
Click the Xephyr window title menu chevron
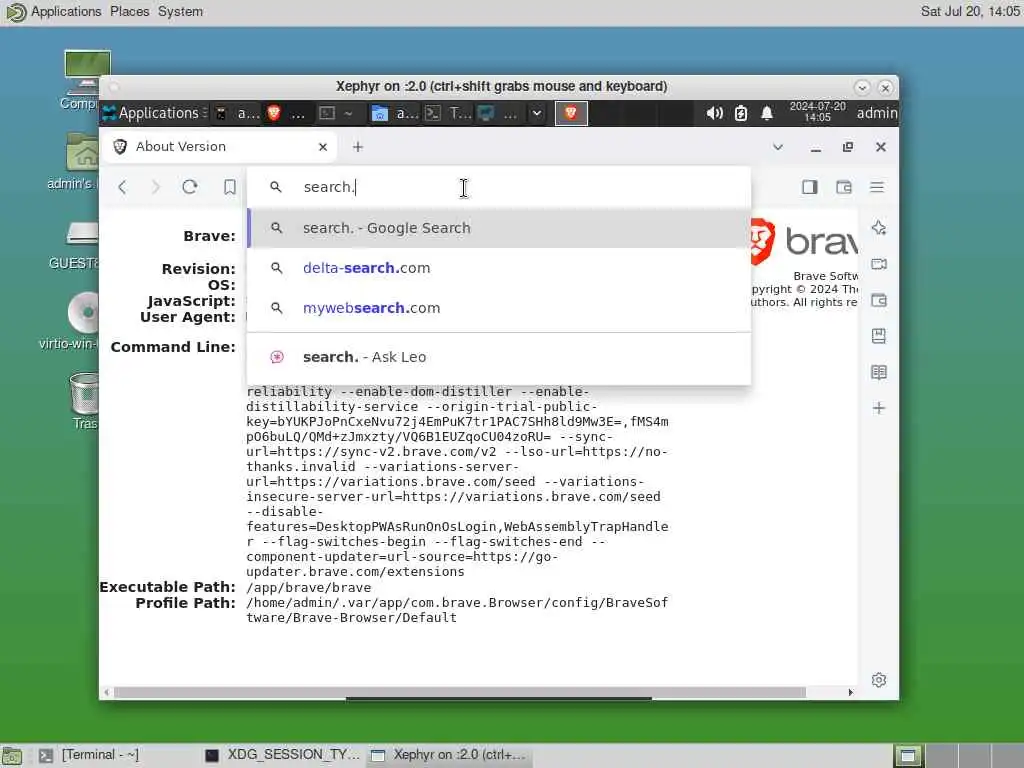pyautogui.click(x=861, y=87)
